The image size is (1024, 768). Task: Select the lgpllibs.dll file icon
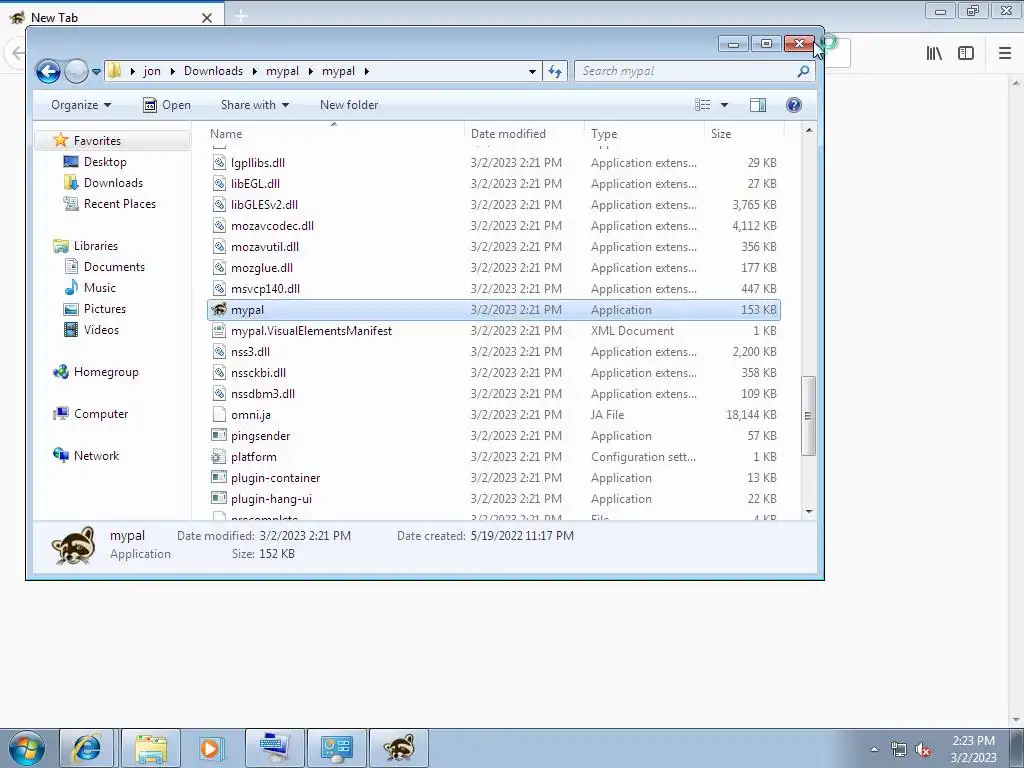[x=219, y=163]
